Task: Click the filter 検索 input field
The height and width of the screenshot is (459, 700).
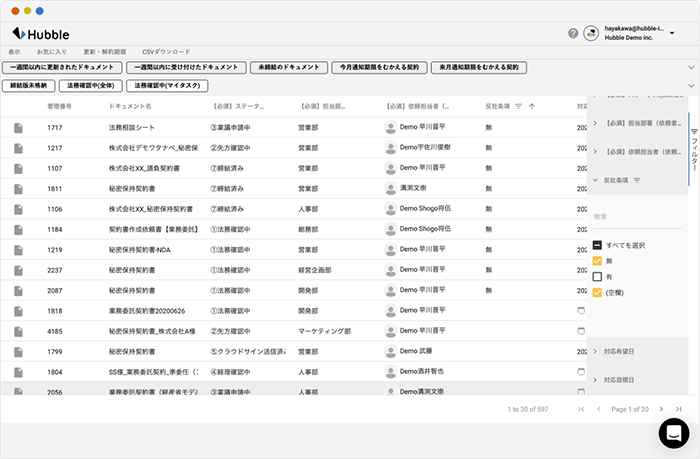Action: tap(635, 216)
